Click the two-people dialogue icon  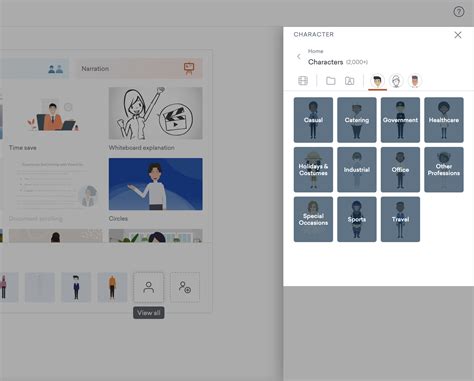(x=55, y=69)
